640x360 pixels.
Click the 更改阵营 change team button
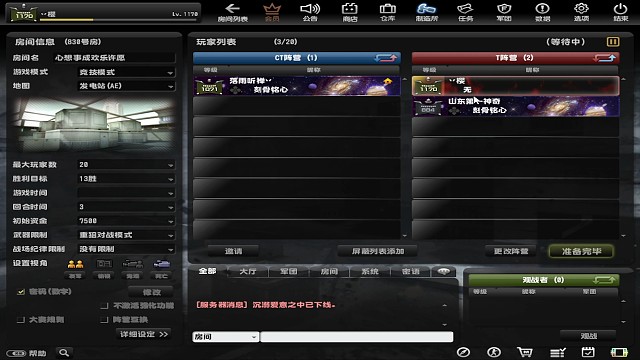511,251
